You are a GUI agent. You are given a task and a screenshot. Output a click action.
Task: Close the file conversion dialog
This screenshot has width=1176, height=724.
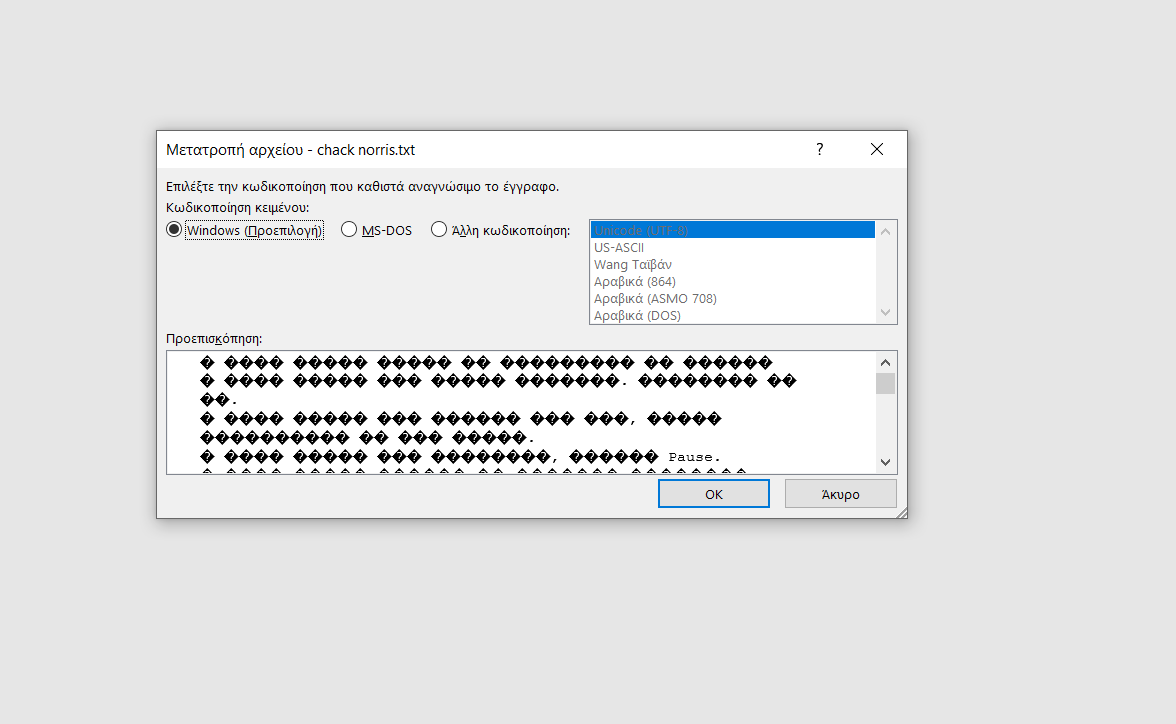877,150
